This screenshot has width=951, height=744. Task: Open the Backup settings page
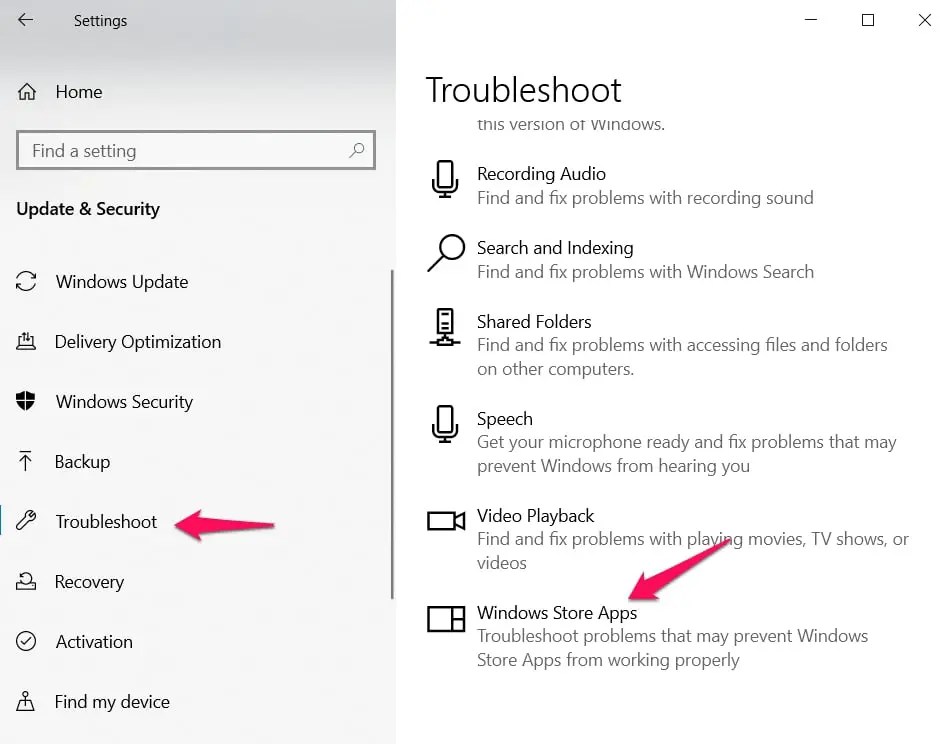(x=82, y=461)
